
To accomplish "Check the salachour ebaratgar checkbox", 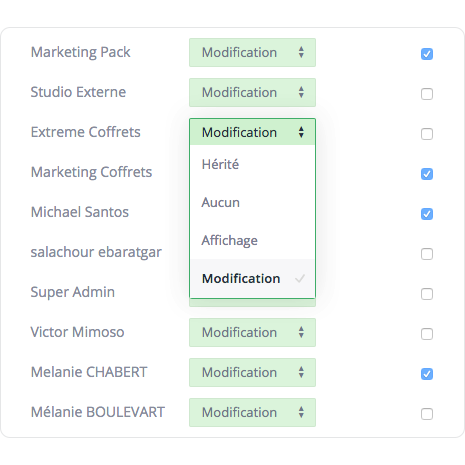I will tap(427, 254).
